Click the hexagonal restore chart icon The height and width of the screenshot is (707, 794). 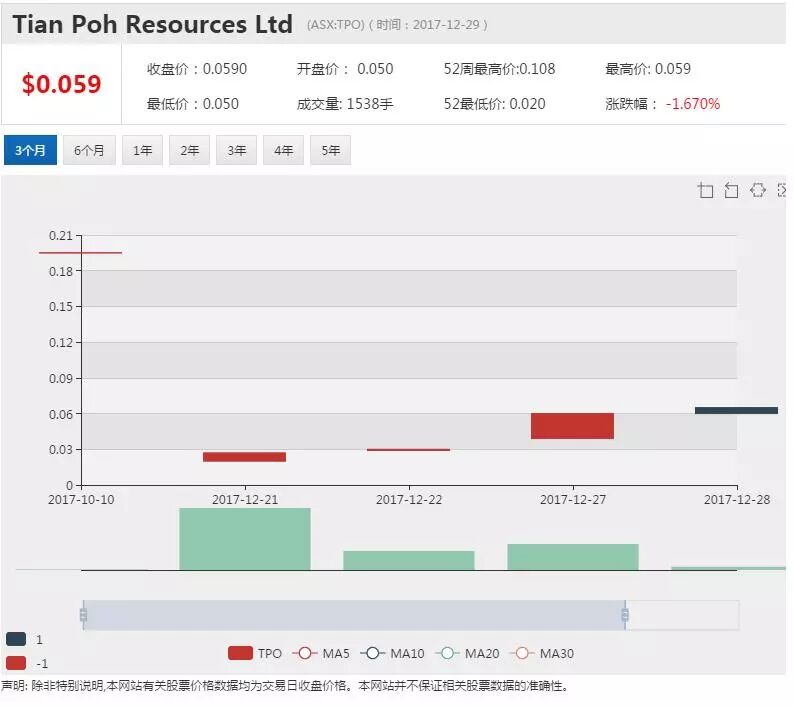tap(758, 190)
